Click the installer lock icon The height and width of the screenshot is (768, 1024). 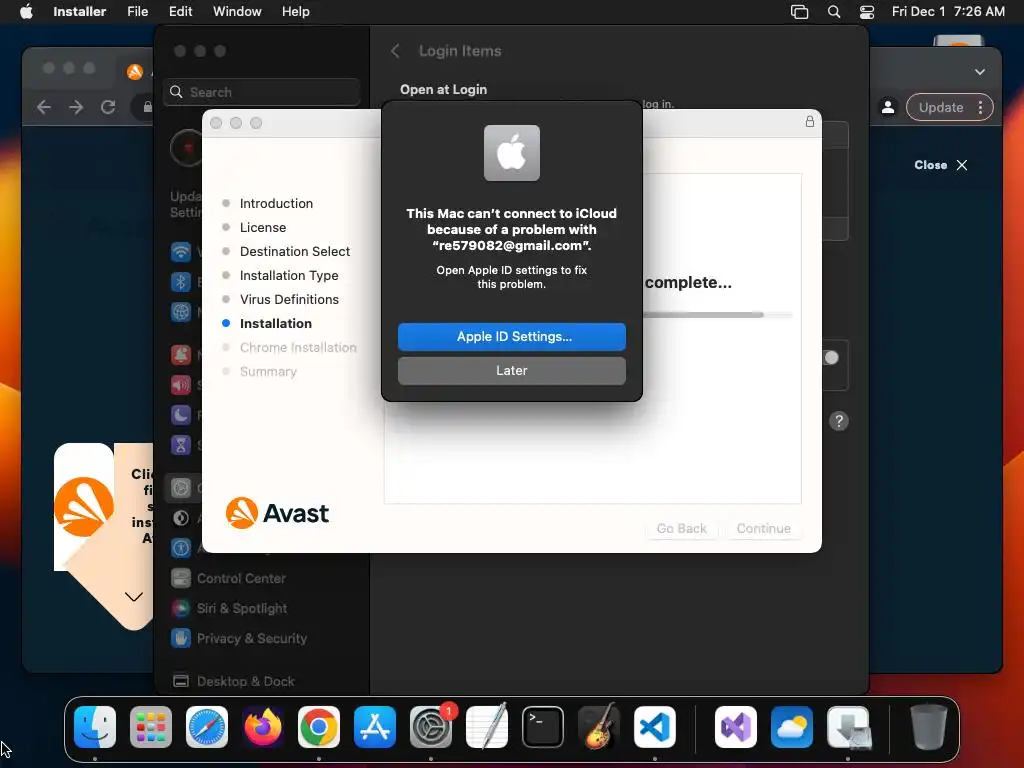pyautogui.click(x=810, y=121)
